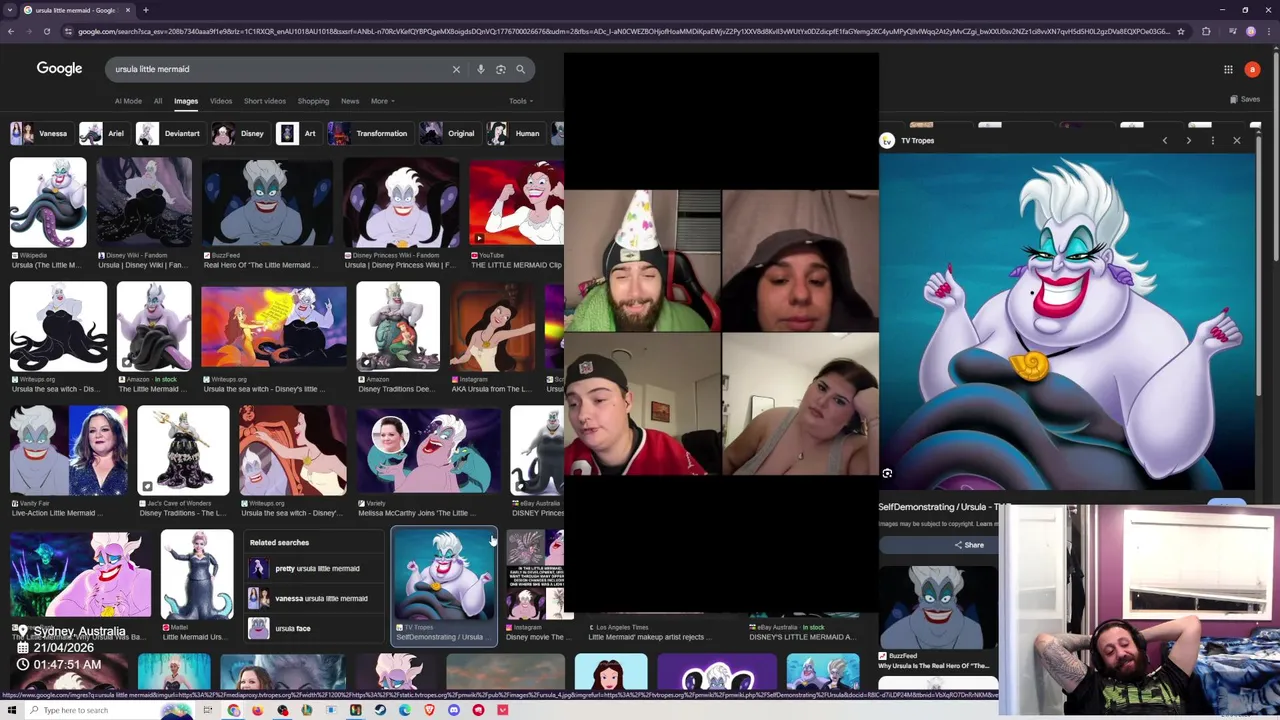Click the 'vanessa ursula little mermaid' related search
Viewport: 1280px width, 720px height.
tap(315, 598)
